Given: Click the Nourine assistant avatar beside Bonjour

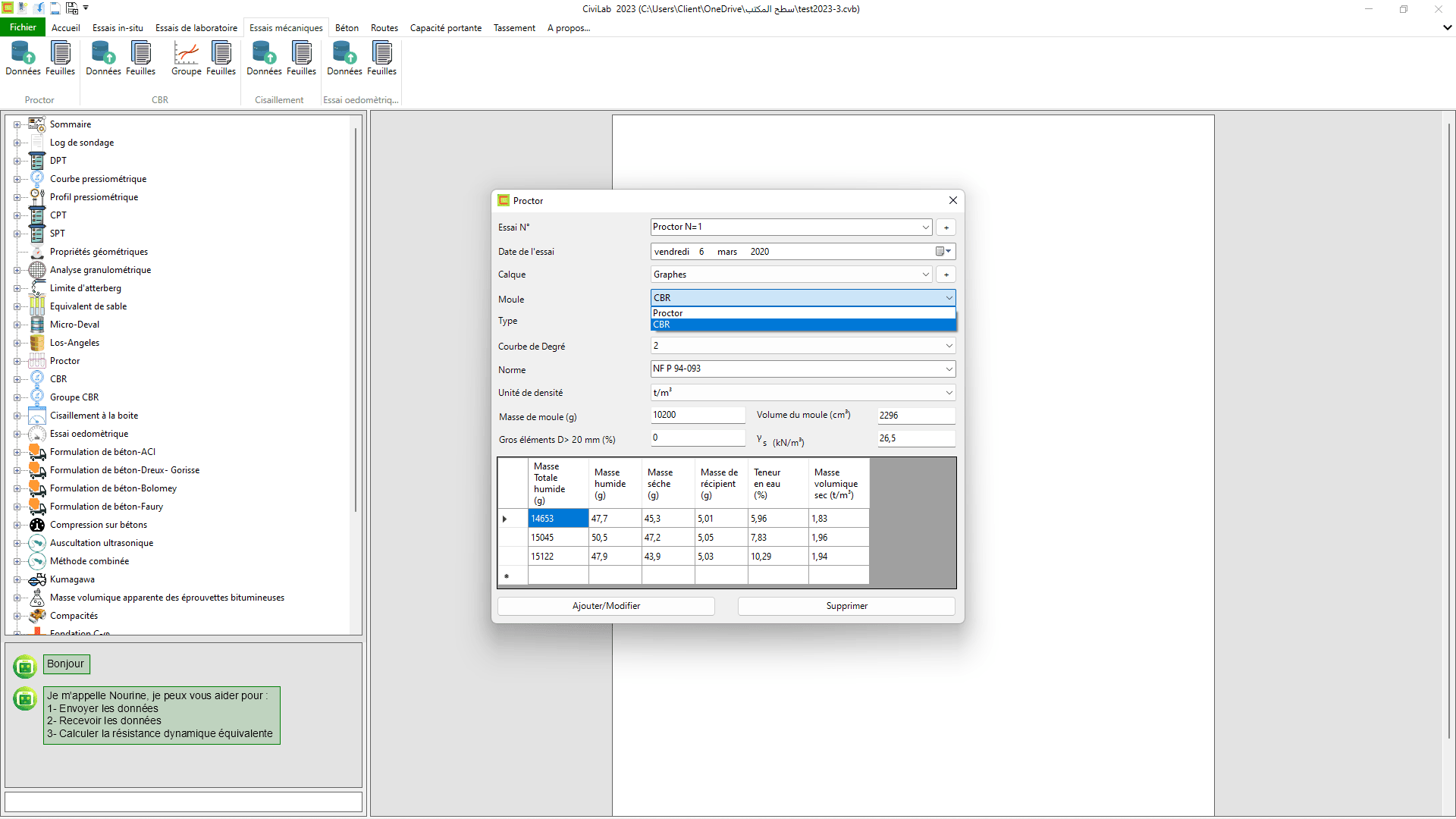Looking at the screenshot, I should click(x=25, y=667).
